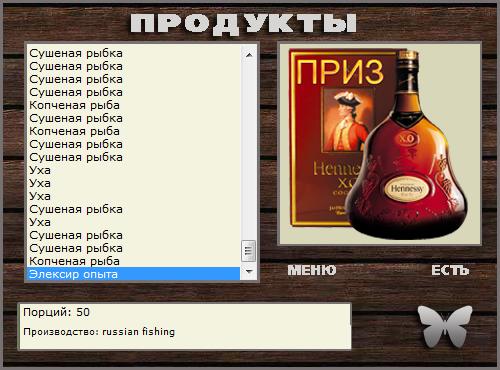
Task: Click the butterfly icon
Action: click(445, 327)
